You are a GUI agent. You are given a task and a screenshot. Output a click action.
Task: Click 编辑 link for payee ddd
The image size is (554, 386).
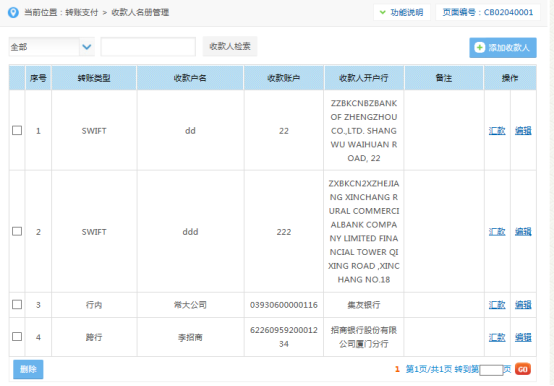[523, 232]
